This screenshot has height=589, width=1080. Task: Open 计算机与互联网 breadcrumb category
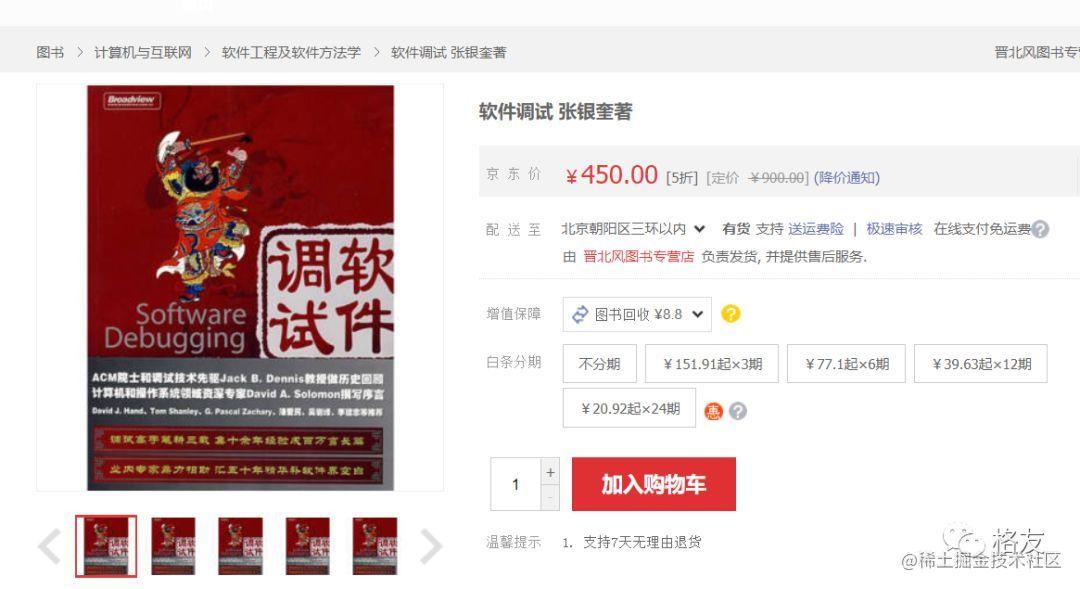pyautogui.click(x=143, y=52)
